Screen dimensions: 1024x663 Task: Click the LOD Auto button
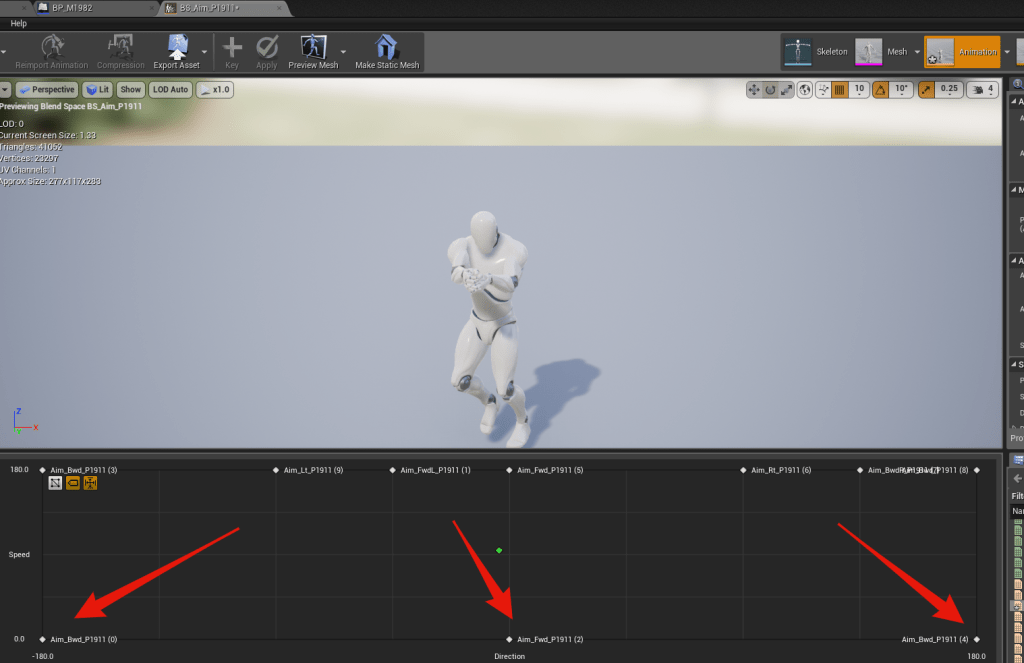[x=171, y=89]
